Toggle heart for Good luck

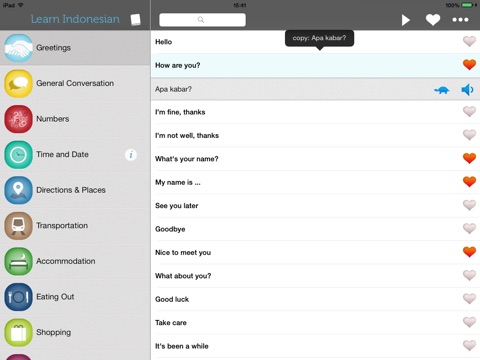point(469,298)
